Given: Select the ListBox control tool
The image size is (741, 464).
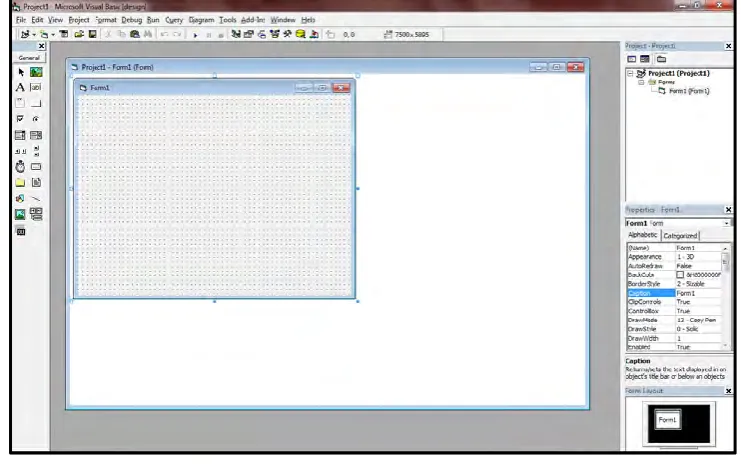Looking at the screenshot, I should tap(36, 135).
